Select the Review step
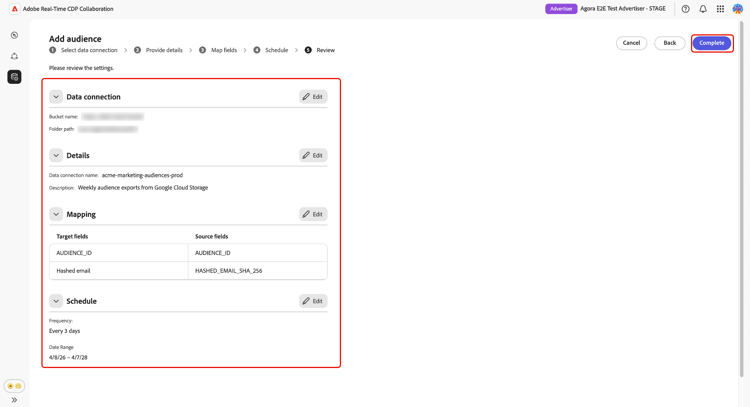 pos(320,50)
